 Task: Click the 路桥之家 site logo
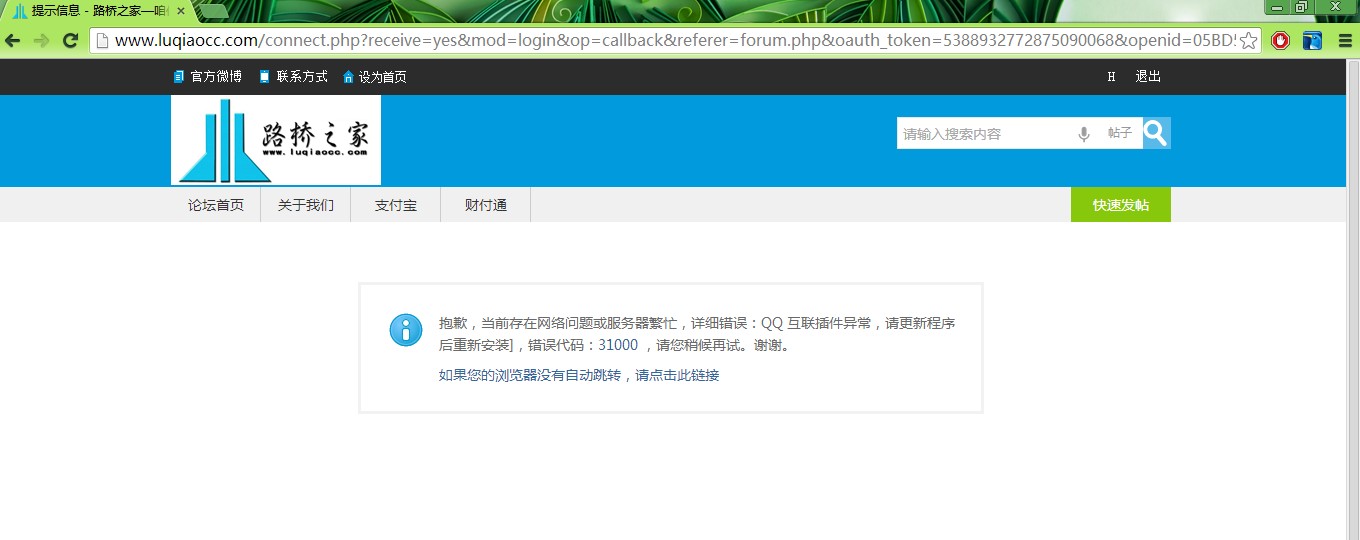tap(276, 140)
